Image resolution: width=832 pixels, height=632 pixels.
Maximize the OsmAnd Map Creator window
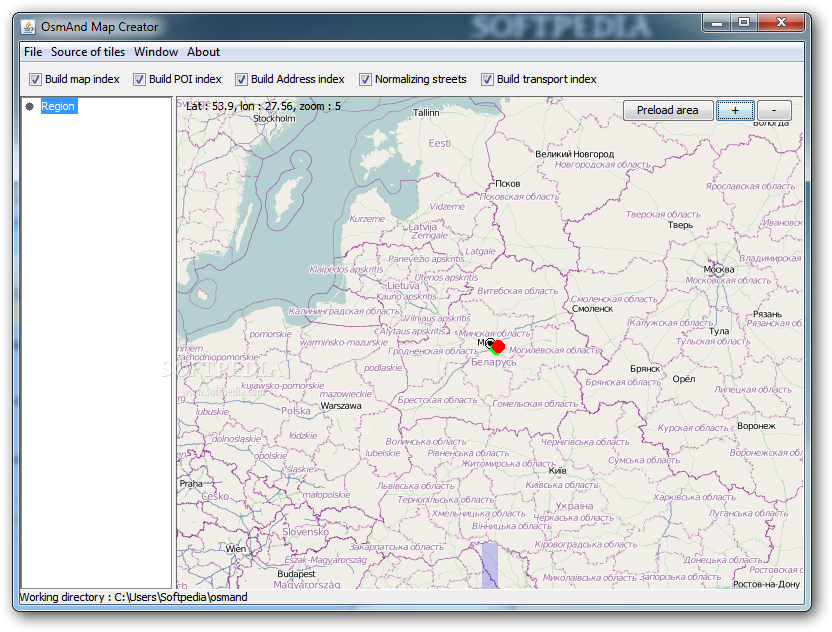(744, 22)
